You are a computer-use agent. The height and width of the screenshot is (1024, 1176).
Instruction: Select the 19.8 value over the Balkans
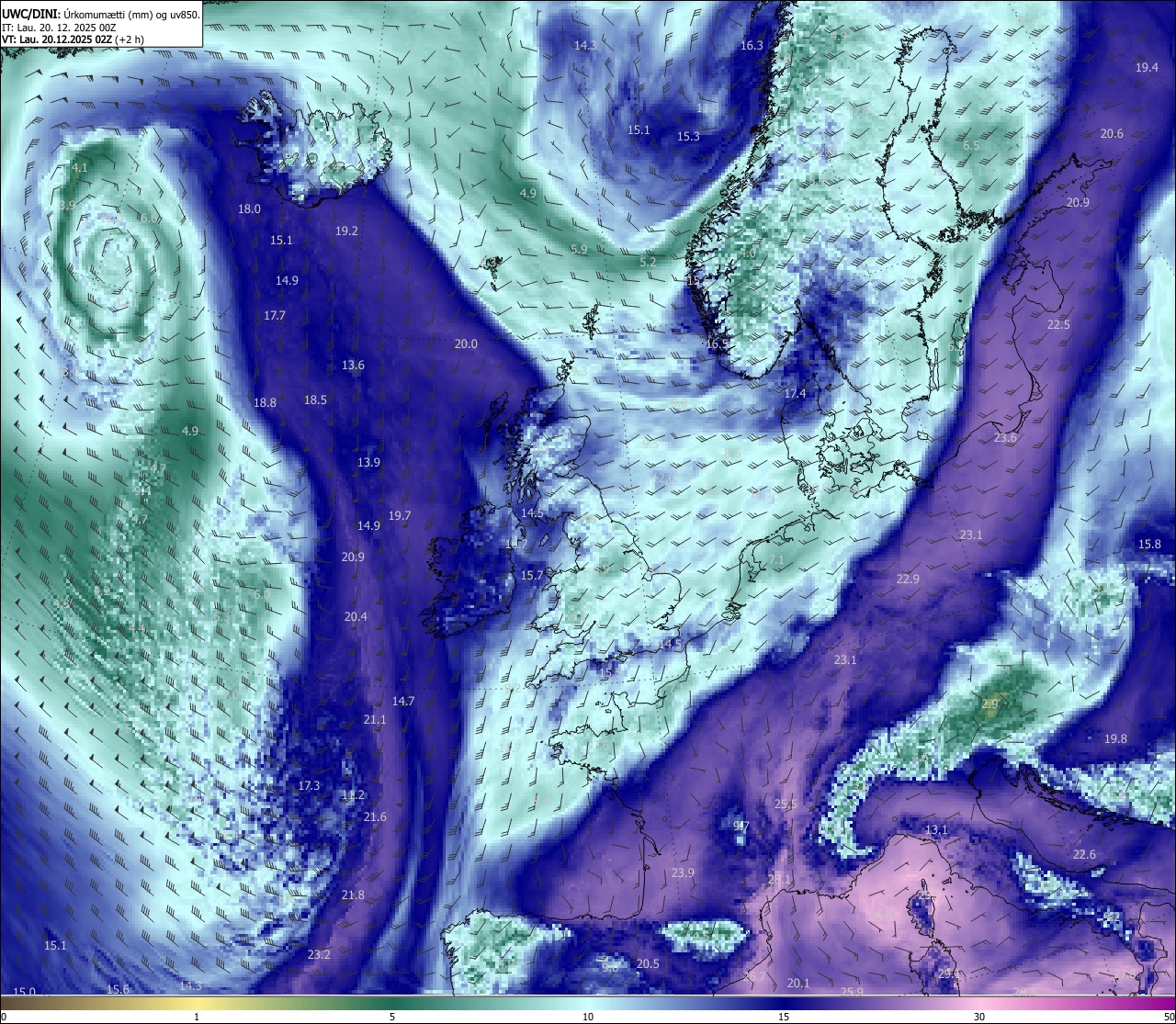tap(1115, 739)
